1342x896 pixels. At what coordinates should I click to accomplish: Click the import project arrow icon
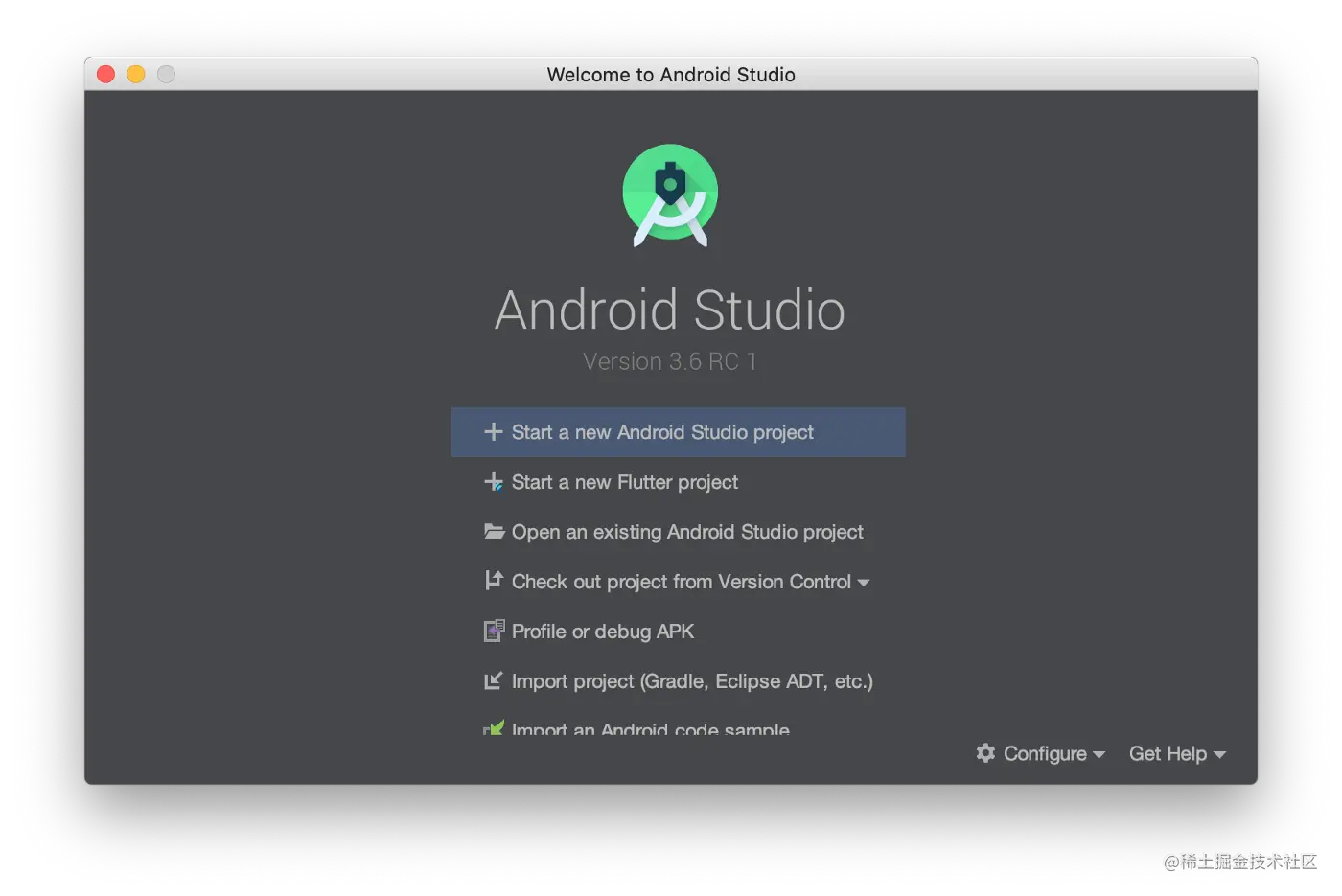pos(494,680)
